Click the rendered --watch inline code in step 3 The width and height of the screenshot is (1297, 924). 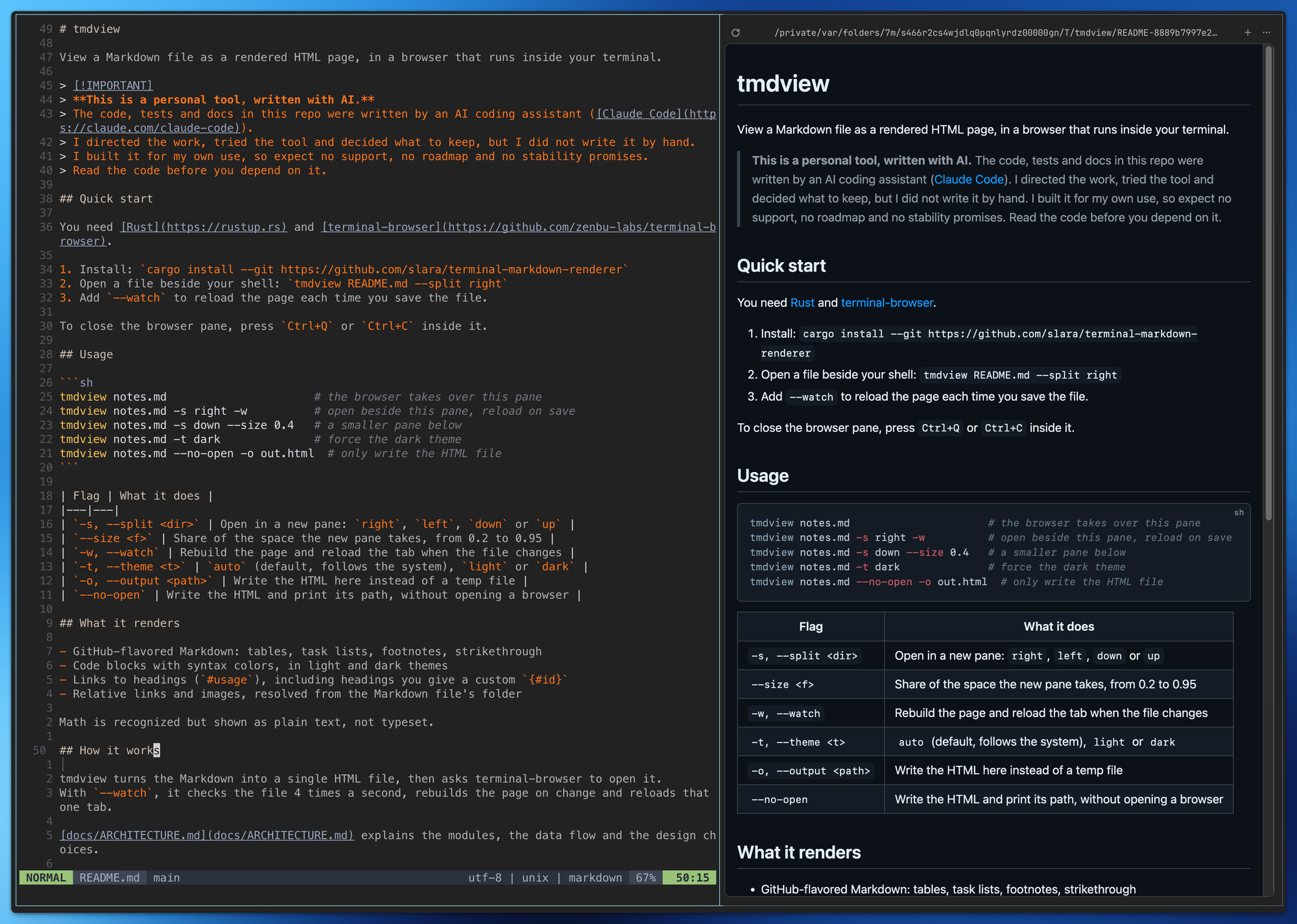pos(811,397)
